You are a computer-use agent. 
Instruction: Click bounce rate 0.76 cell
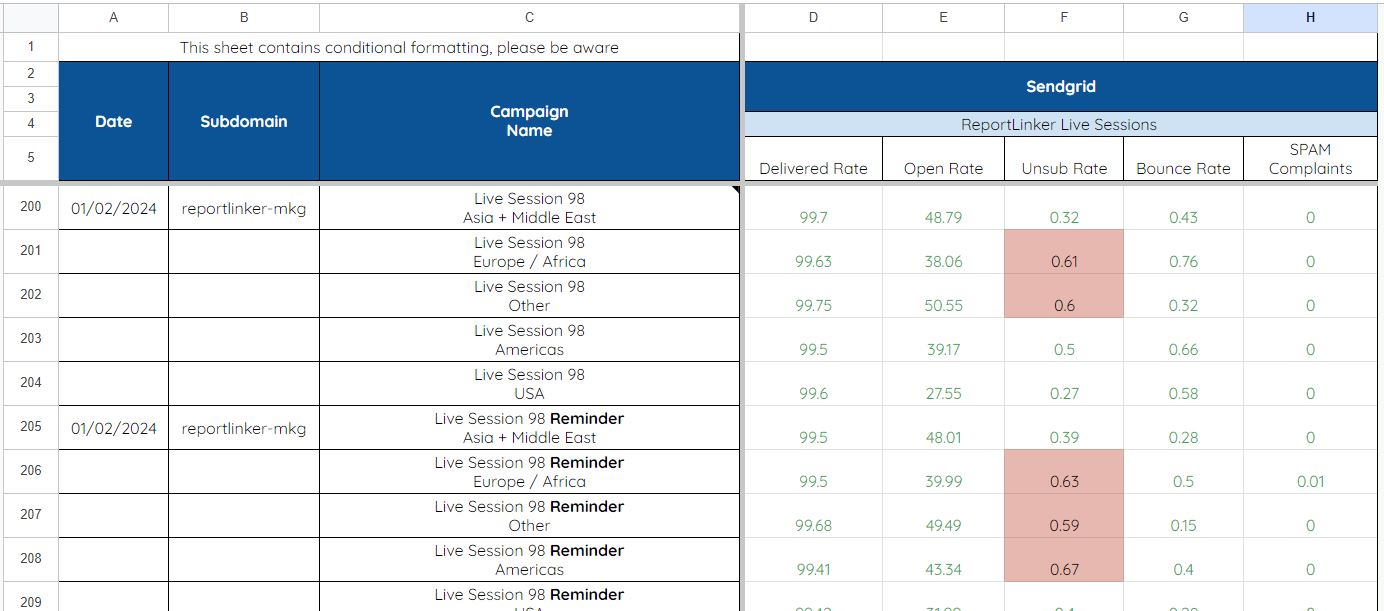(1183, 252)
